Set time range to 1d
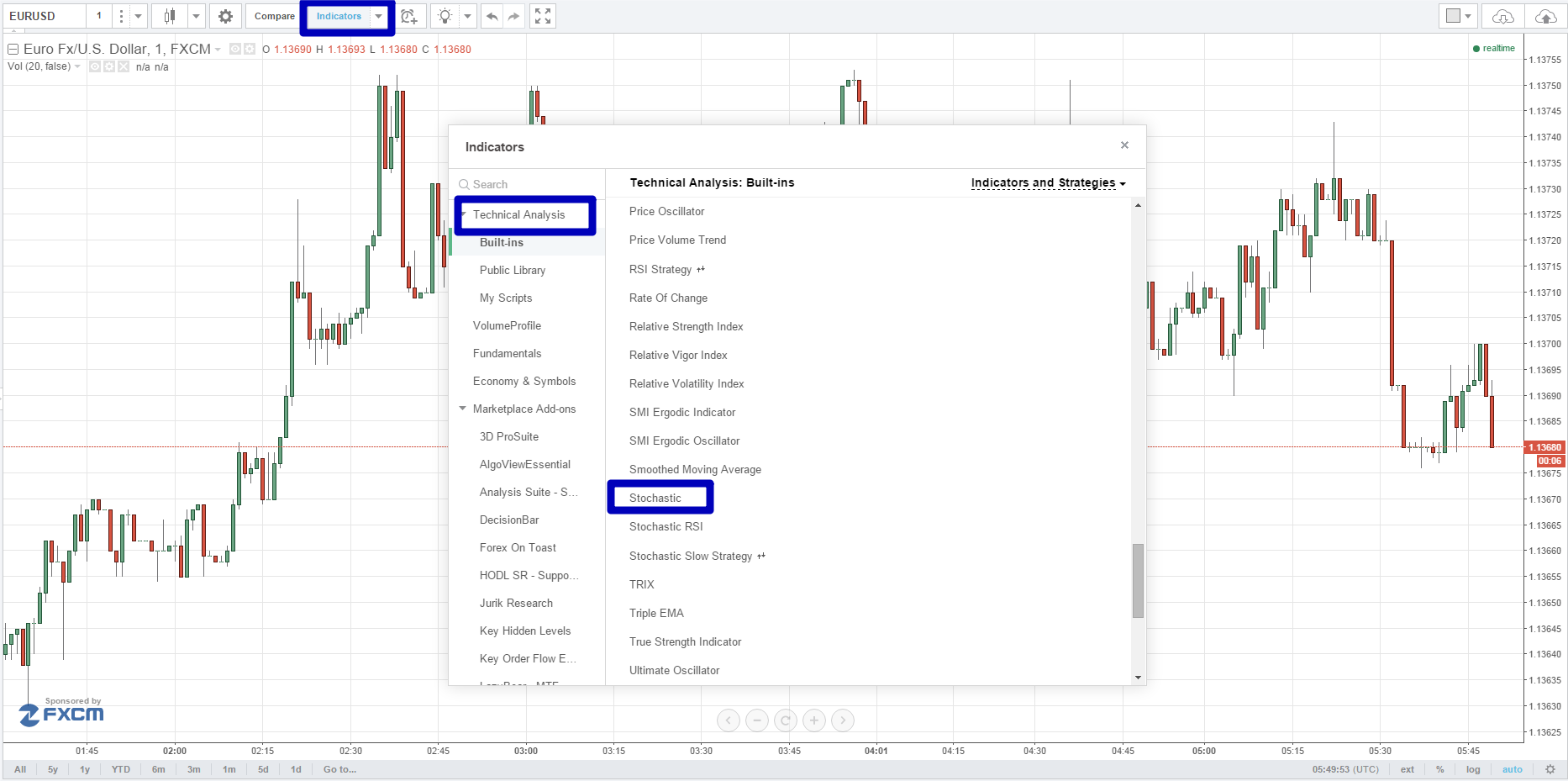This screenshot has height=781, width=1568. pos(296,769)
